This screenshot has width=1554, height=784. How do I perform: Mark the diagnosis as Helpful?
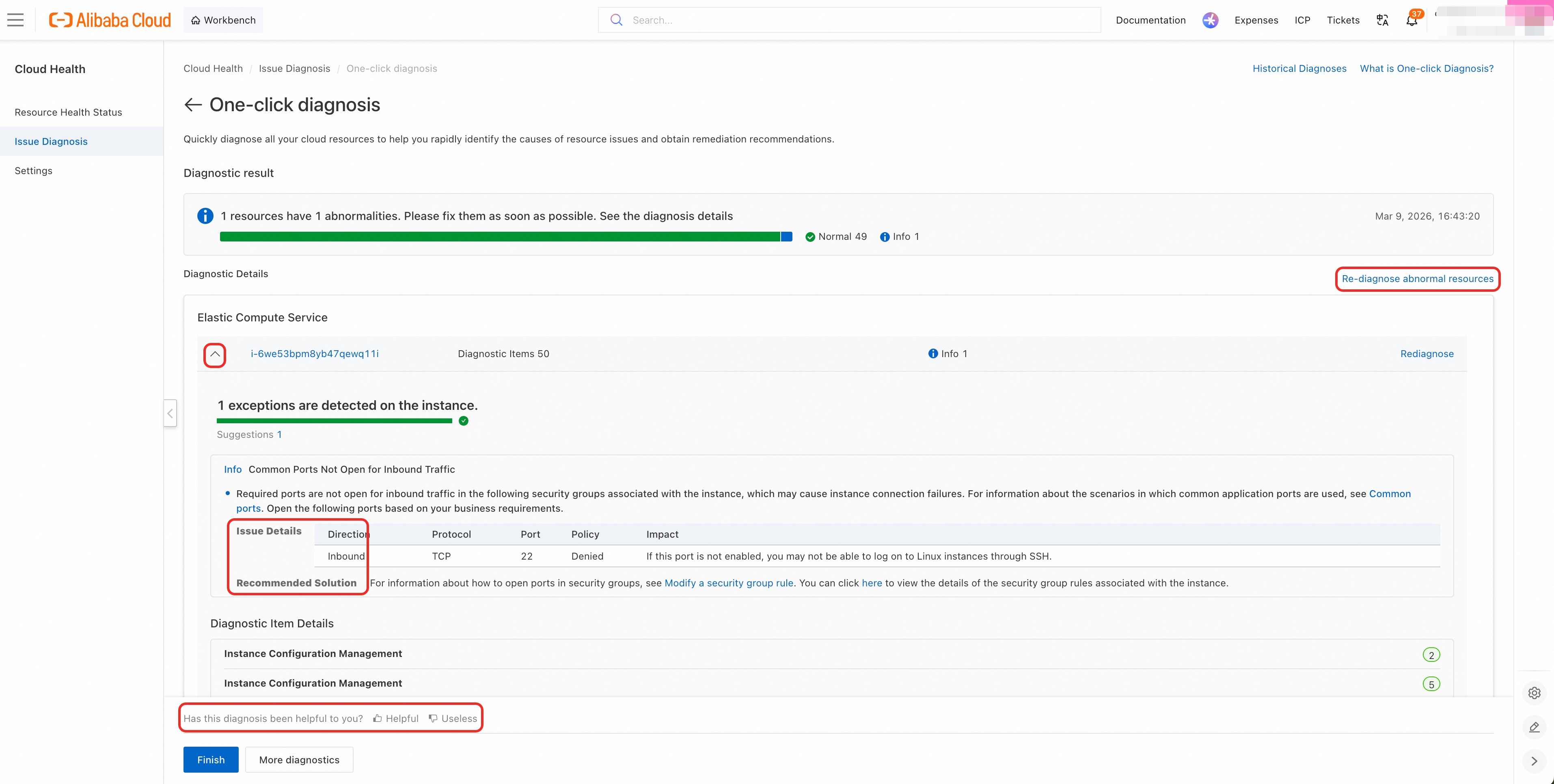point(396,718)
